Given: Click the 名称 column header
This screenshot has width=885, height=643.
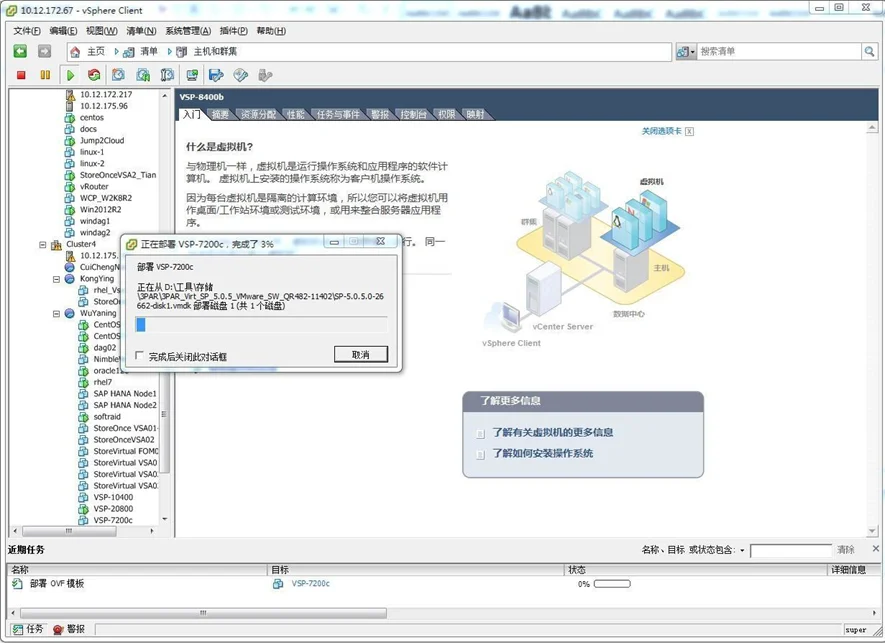Looking at the screenshot, I should click(137, 570).
